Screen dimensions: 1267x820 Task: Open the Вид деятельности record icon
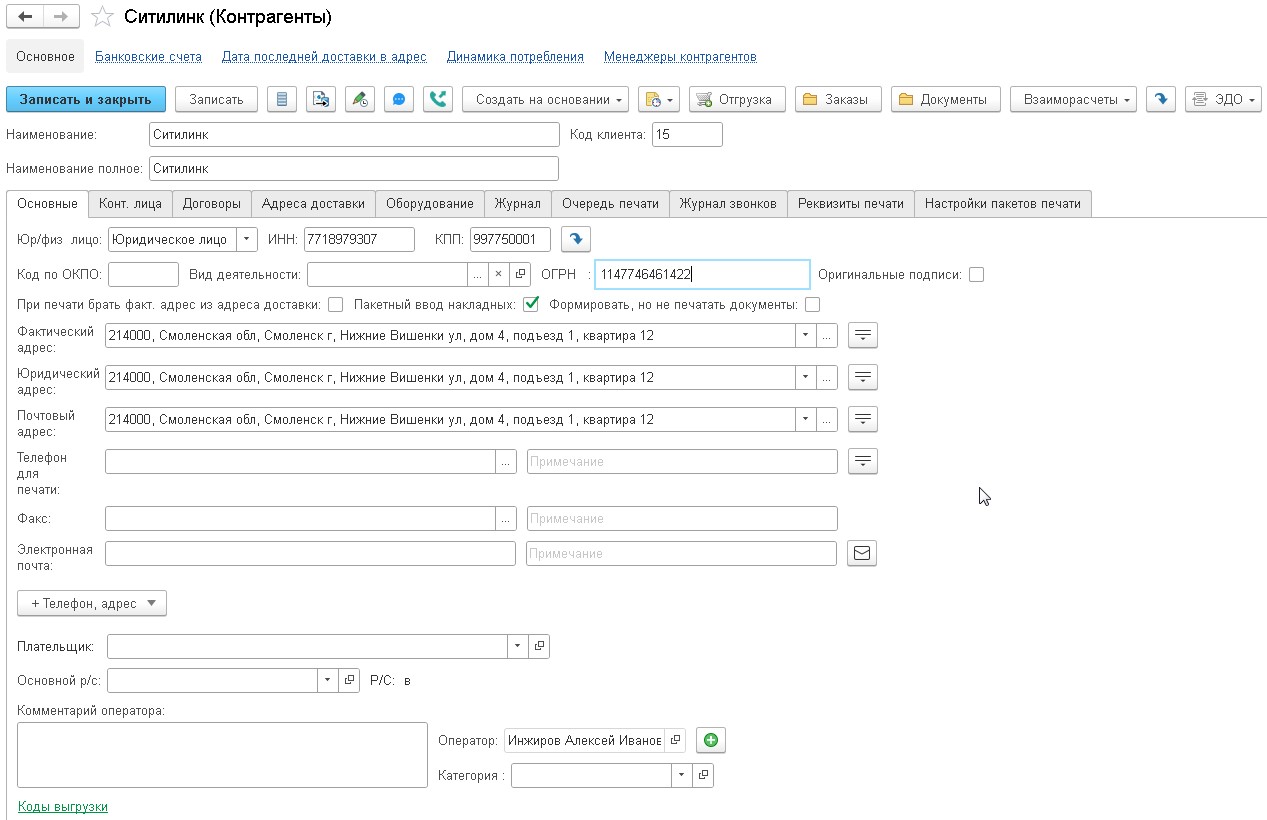click(520, 274)
